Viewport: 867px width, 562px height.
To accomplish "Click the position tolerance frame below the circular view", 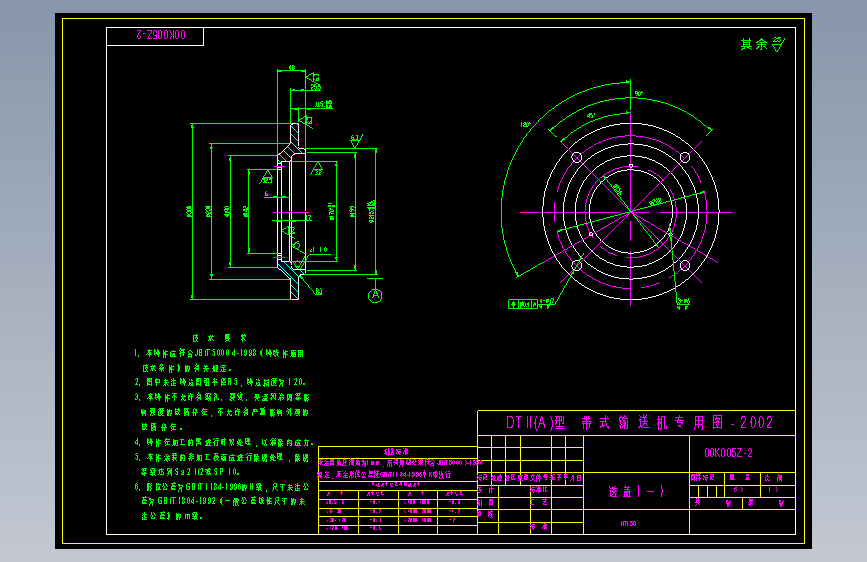I will coord(523,304).
